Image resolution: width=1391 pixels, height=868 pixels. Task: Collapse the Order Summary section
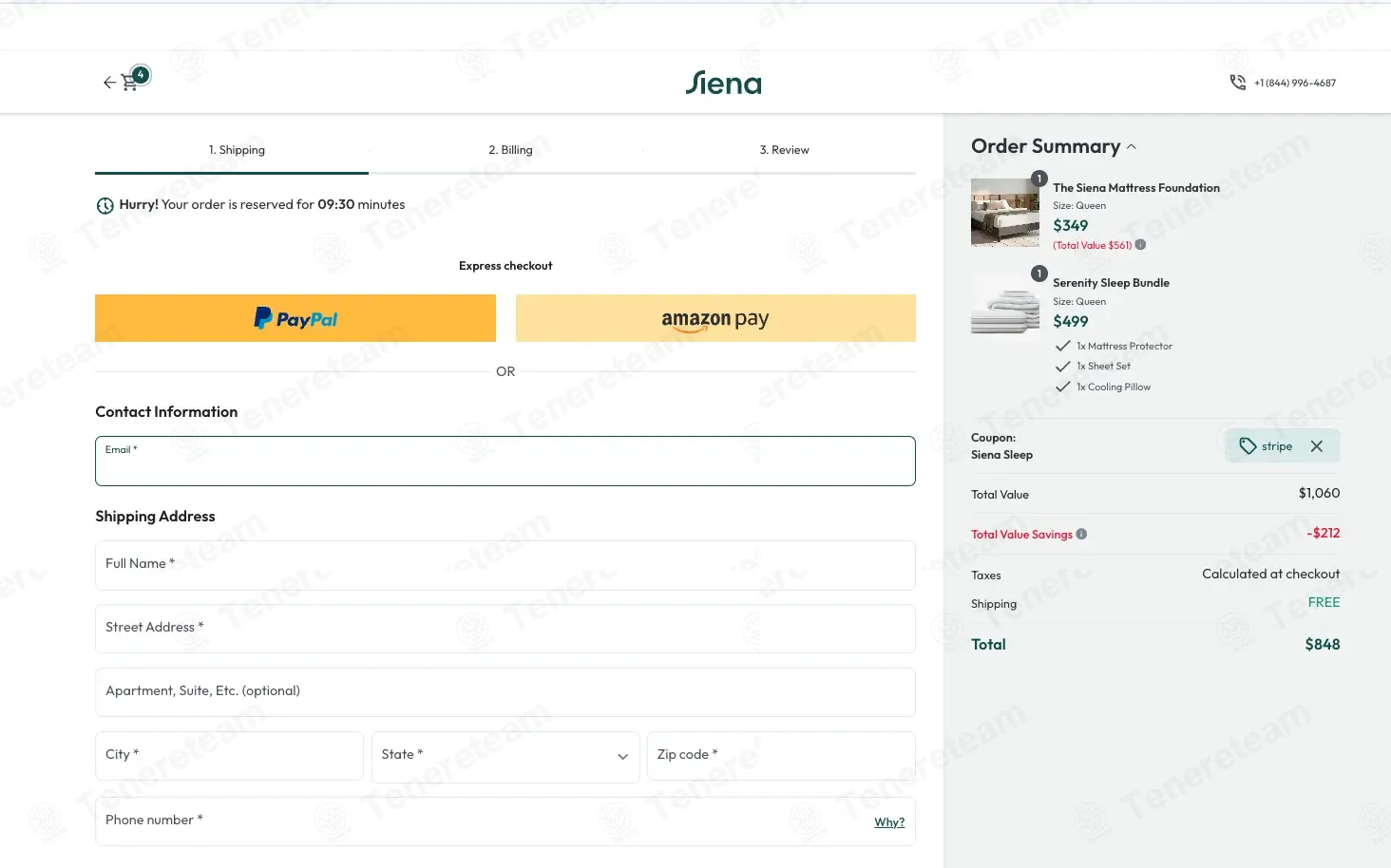coord(1131,146)
